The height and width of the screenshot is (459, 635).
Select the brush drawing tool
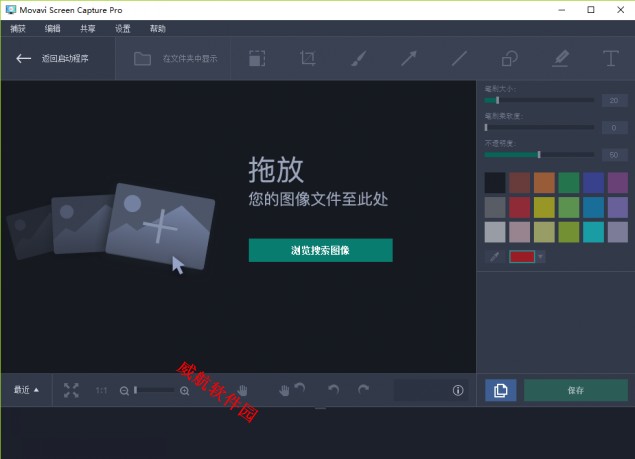tap(358, 58)
